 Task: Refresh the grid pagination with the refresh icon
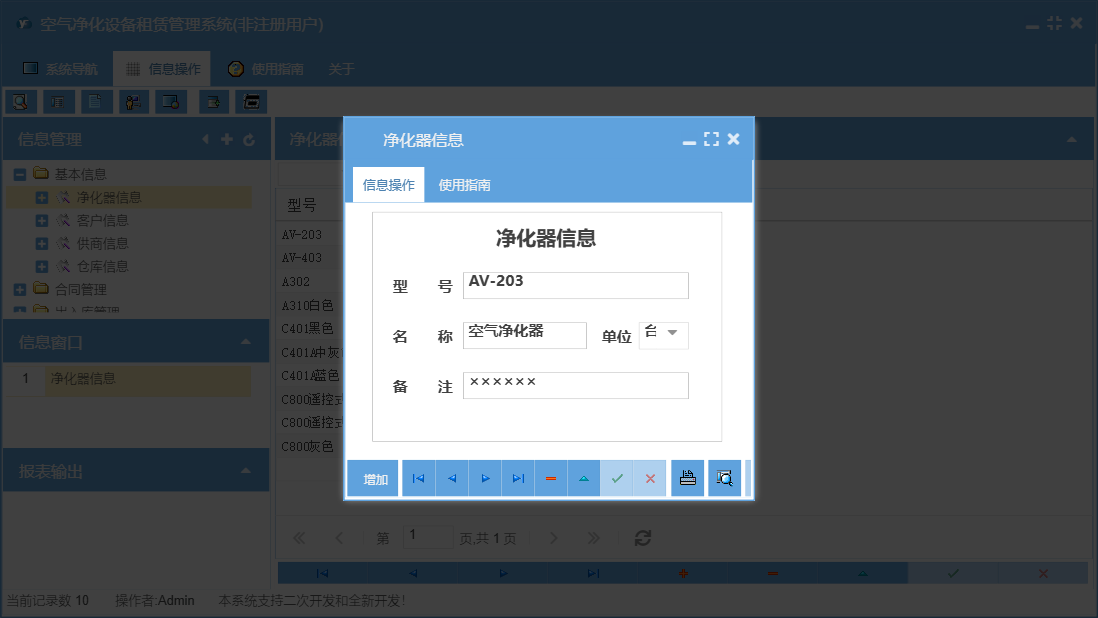(642, 537)
